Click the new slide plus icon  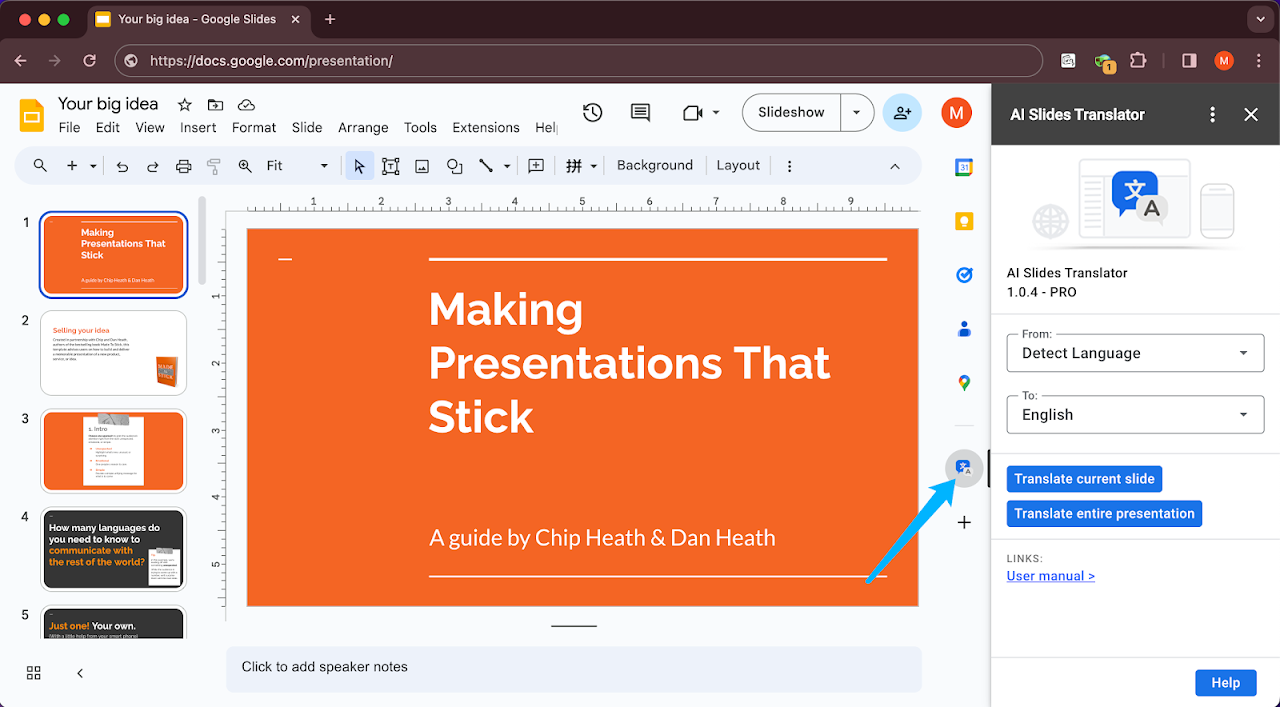[x=72, y=166]
